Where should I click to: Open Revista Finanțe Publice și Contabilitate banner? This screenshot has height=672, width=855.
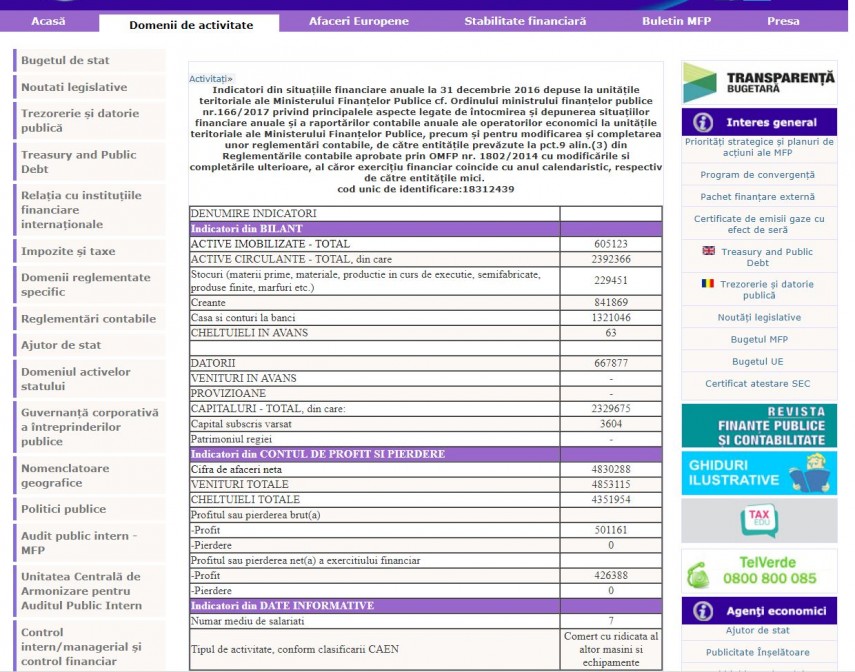[759, 426]
